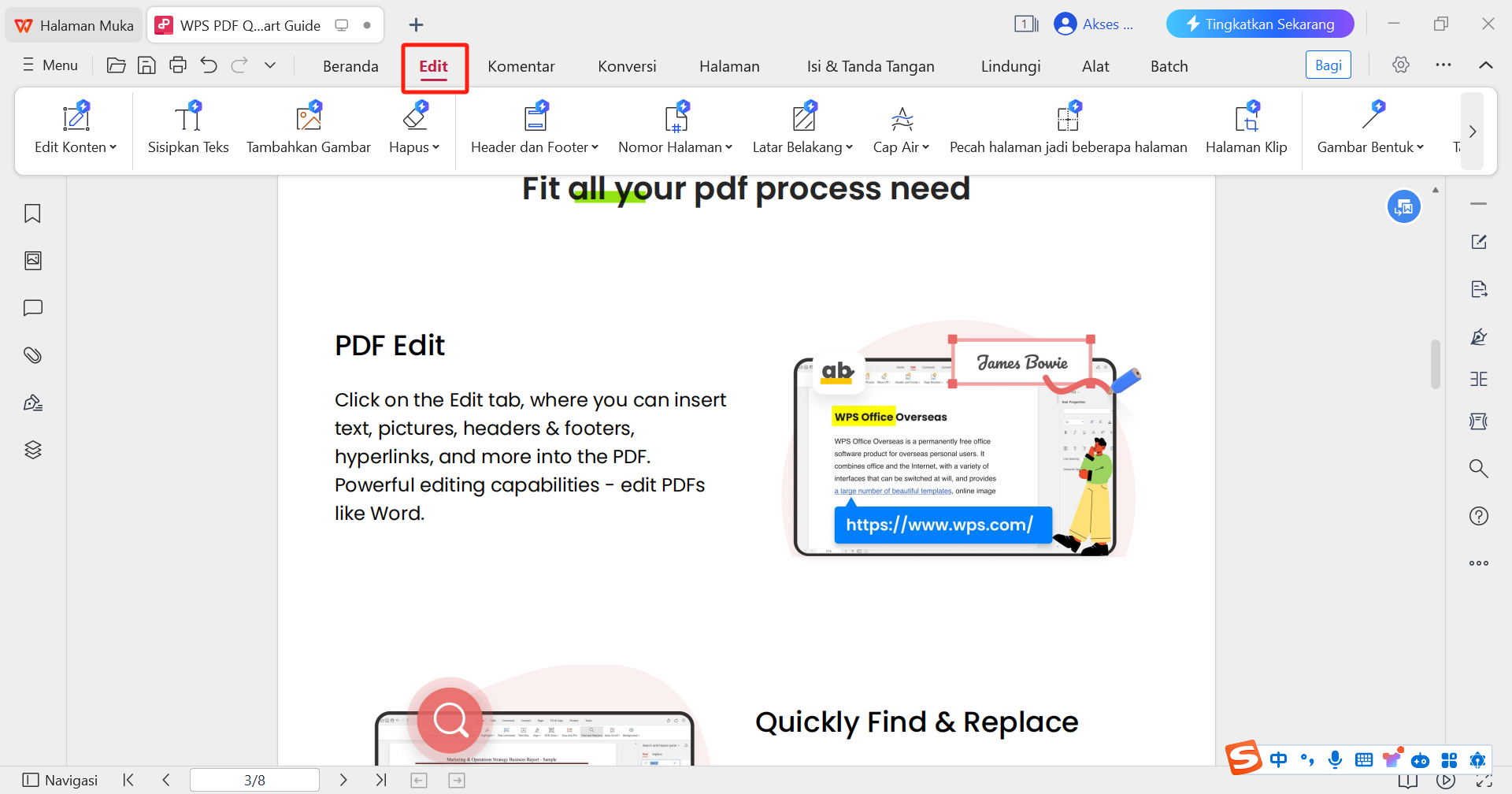
Task: Click the page number field showing 3/8
Action: coord(254,780)
